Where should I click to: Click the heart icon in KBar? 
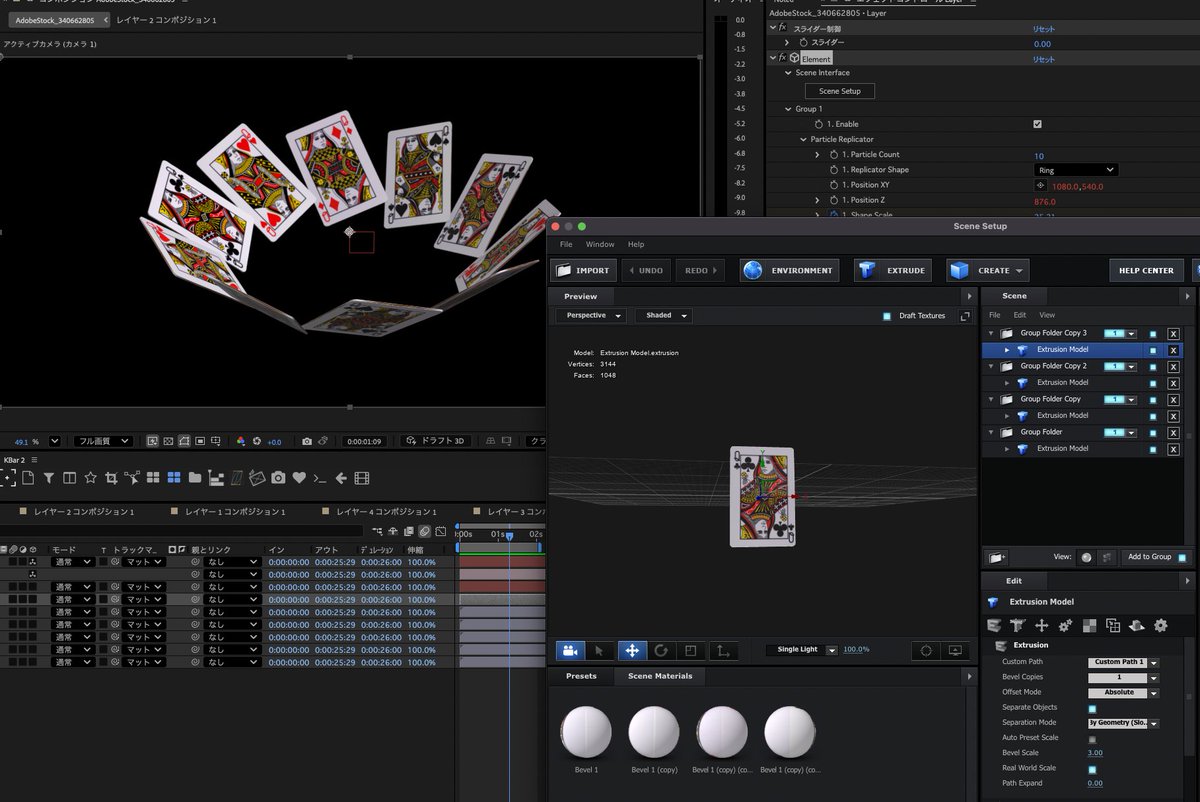[299, 478]
